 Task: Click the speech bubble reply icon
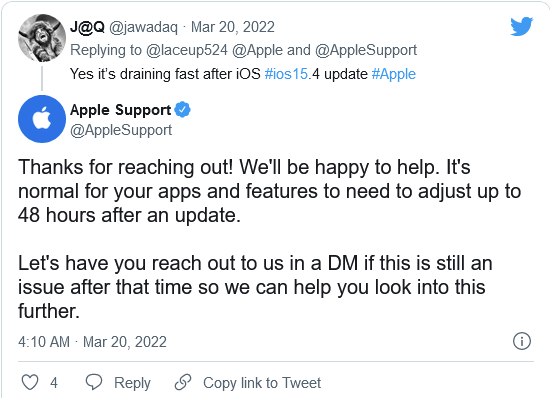(94, 382)
